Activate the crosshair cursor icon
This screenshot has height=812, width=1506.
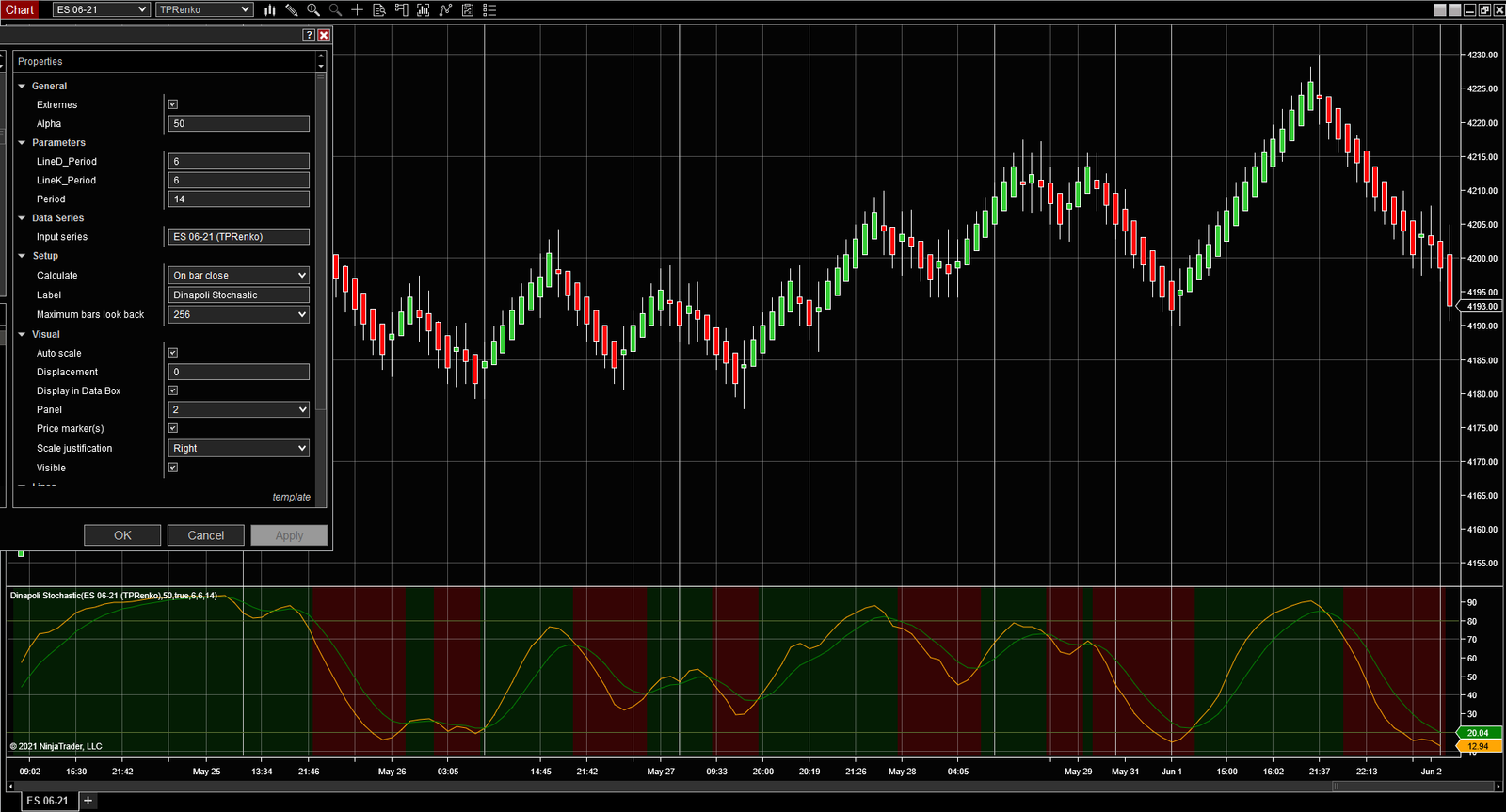coord(357,10)
